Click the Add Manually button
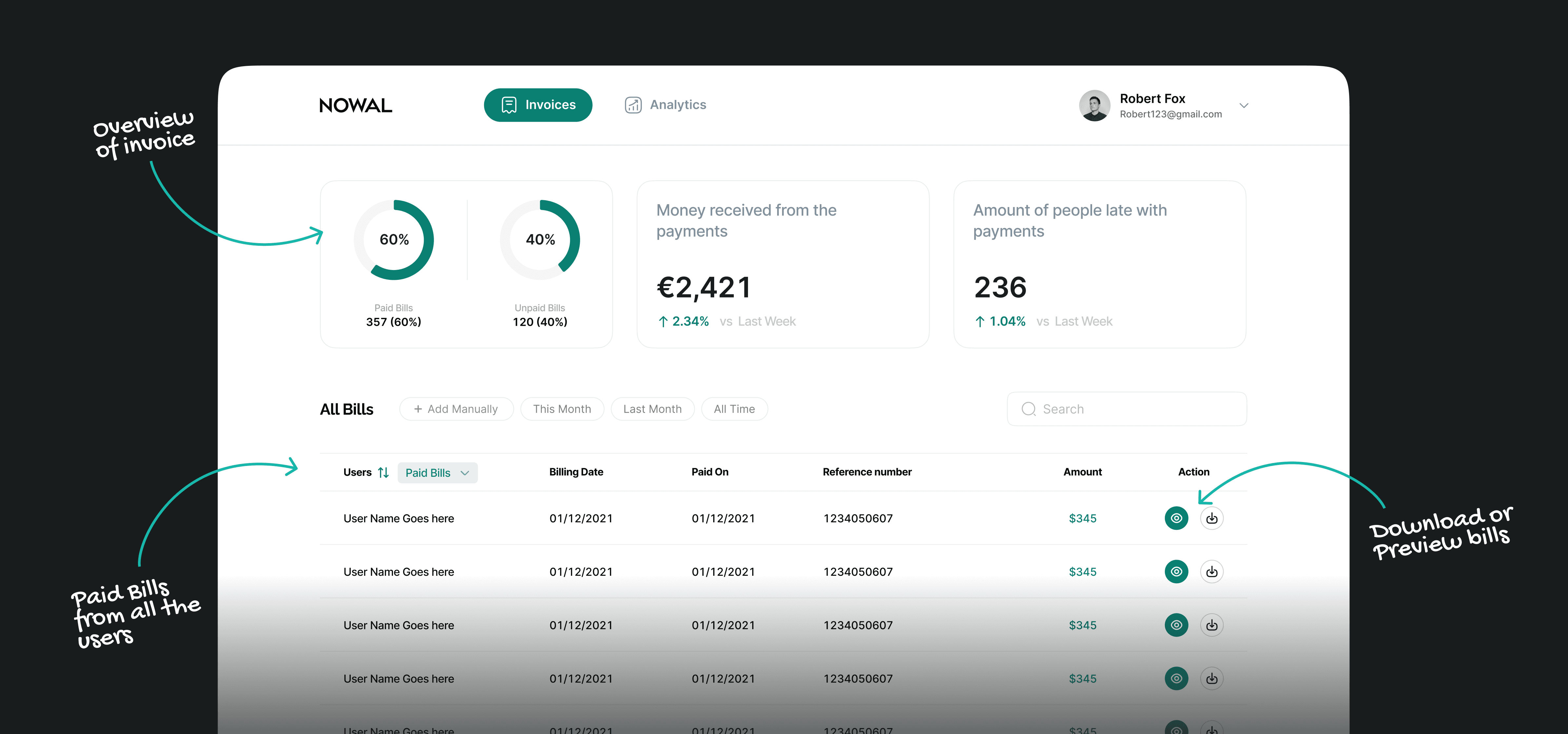Screen dimensions: 1568x734 [x=457, y=409]
